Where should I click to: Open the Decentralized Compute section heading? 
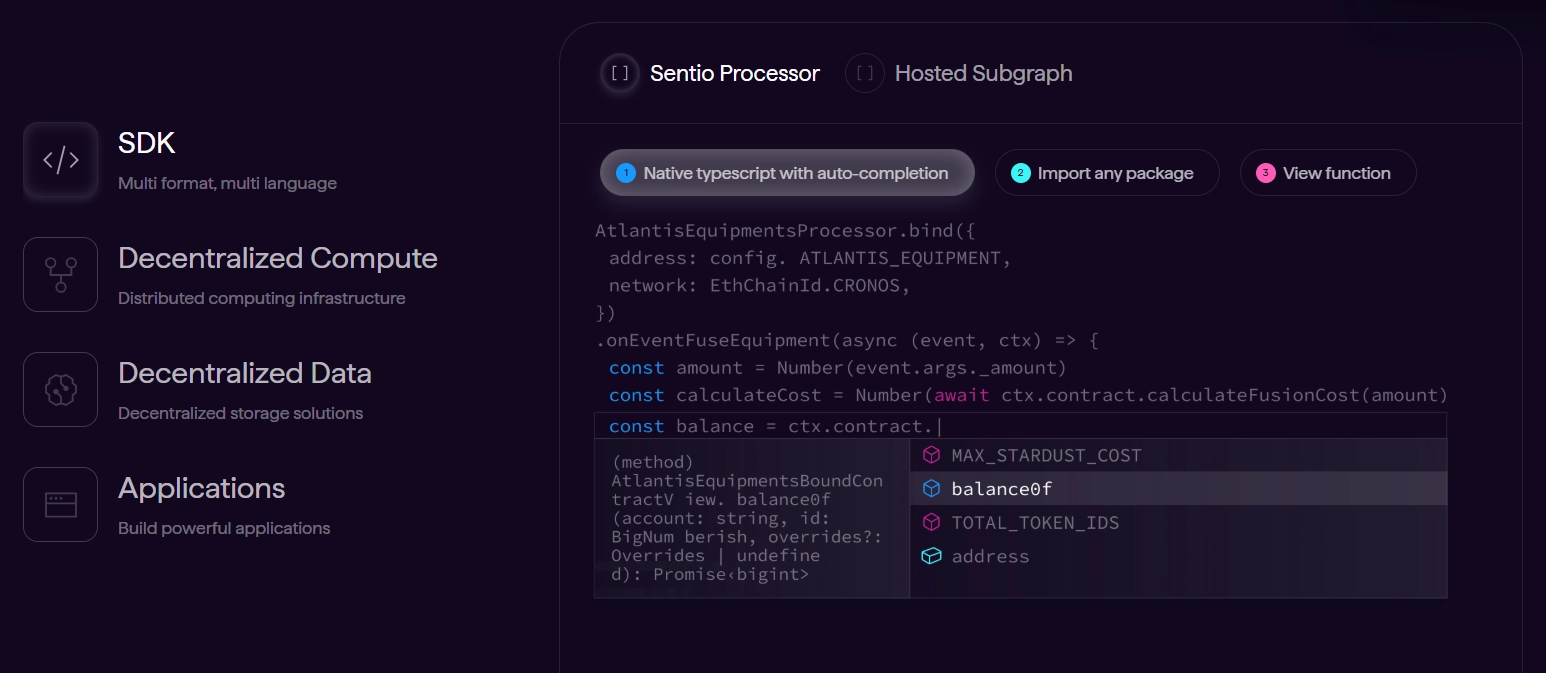278,258
